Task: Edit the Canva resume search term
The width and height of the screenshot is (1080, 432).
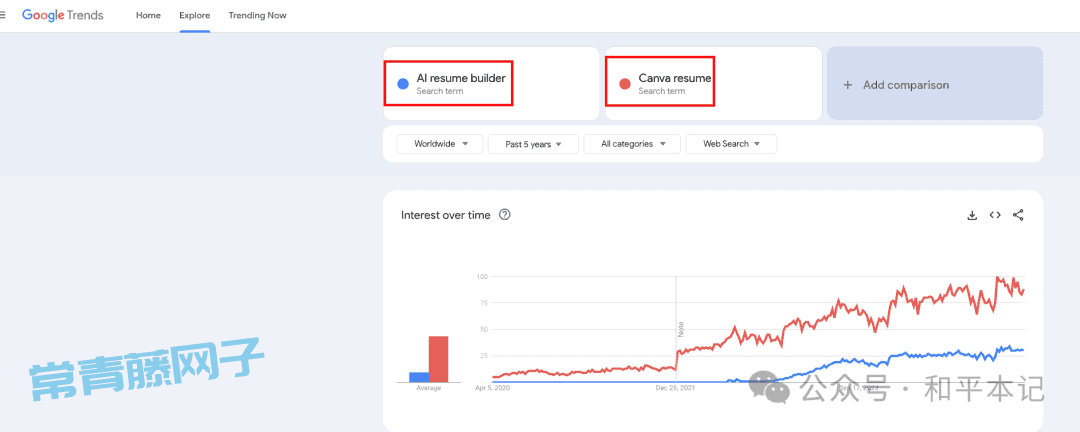Action: tap(674, 78)
